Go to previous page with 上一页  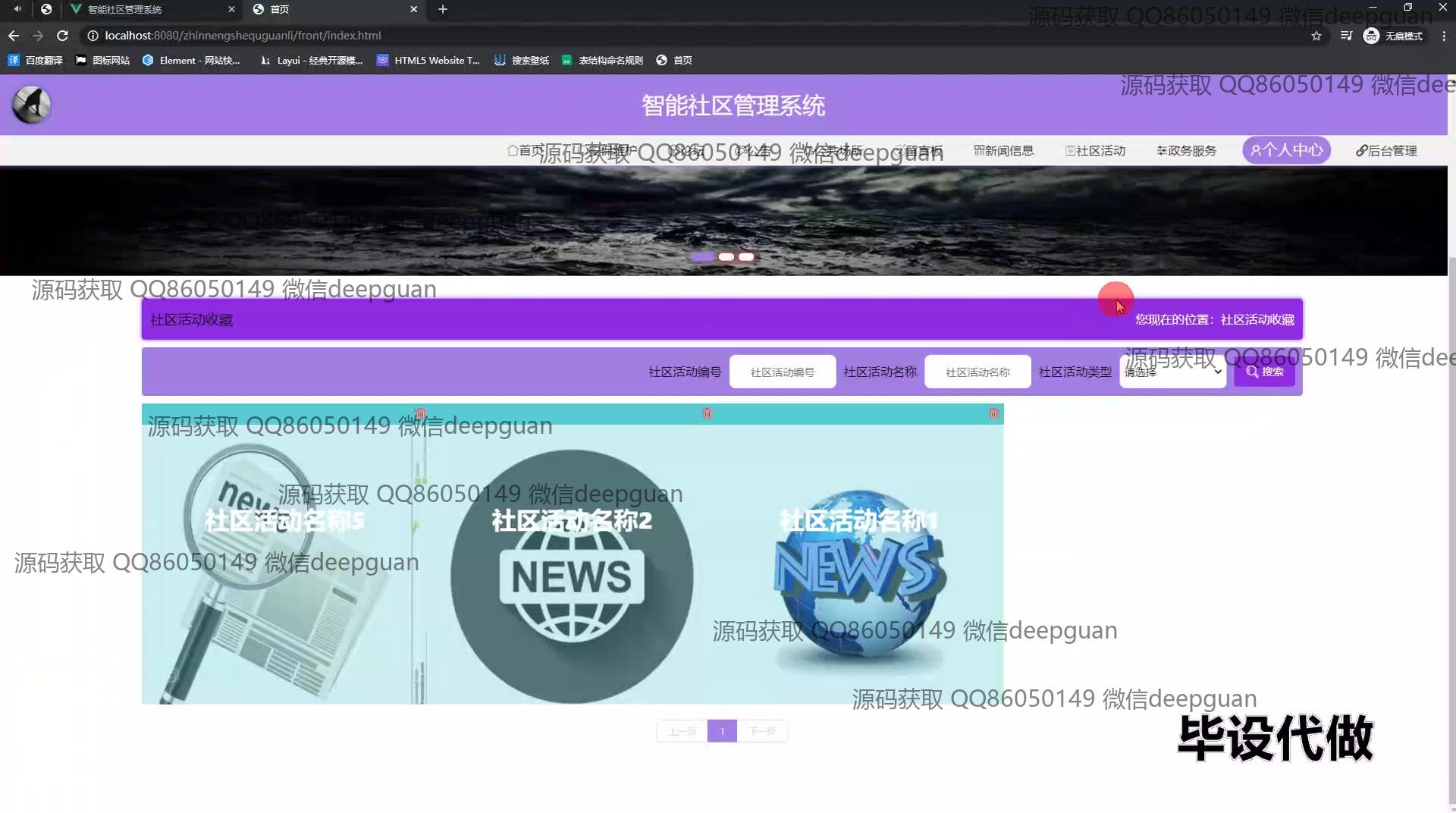pyautogui.click(x=682, y=731)
